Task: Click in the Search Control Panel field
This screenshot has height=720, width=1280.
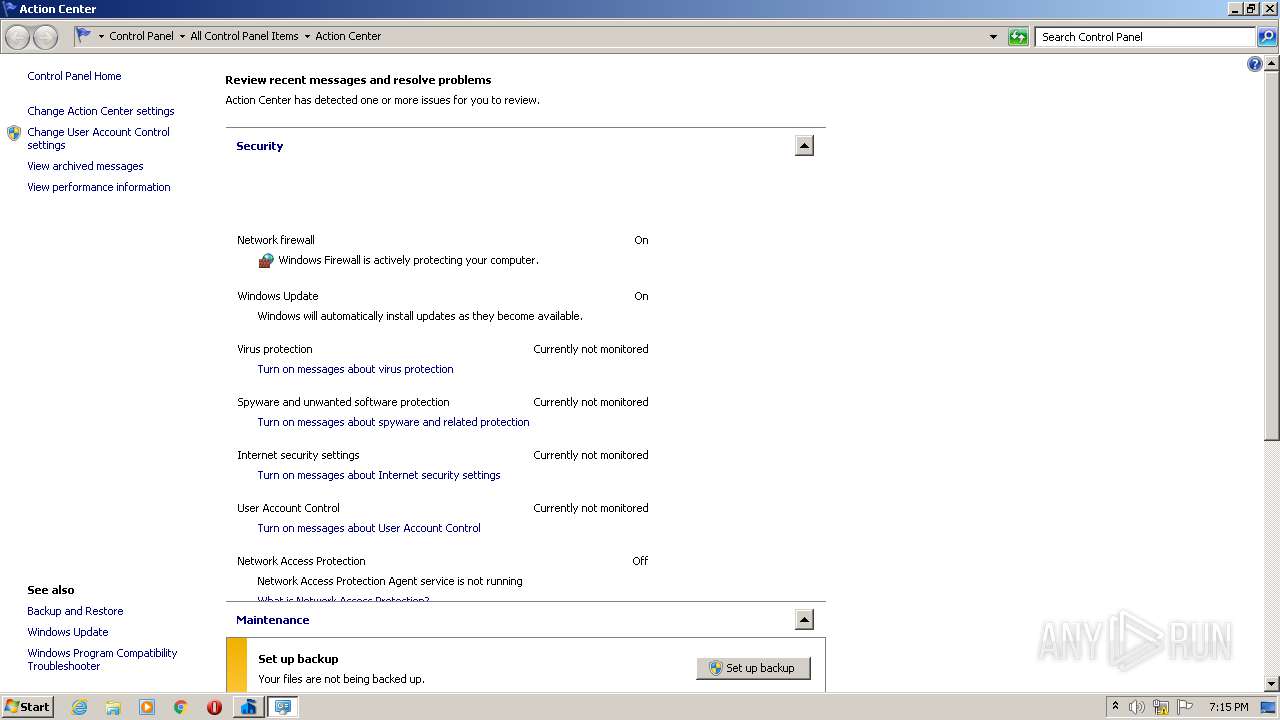Action: click(x=1145, y=37)
